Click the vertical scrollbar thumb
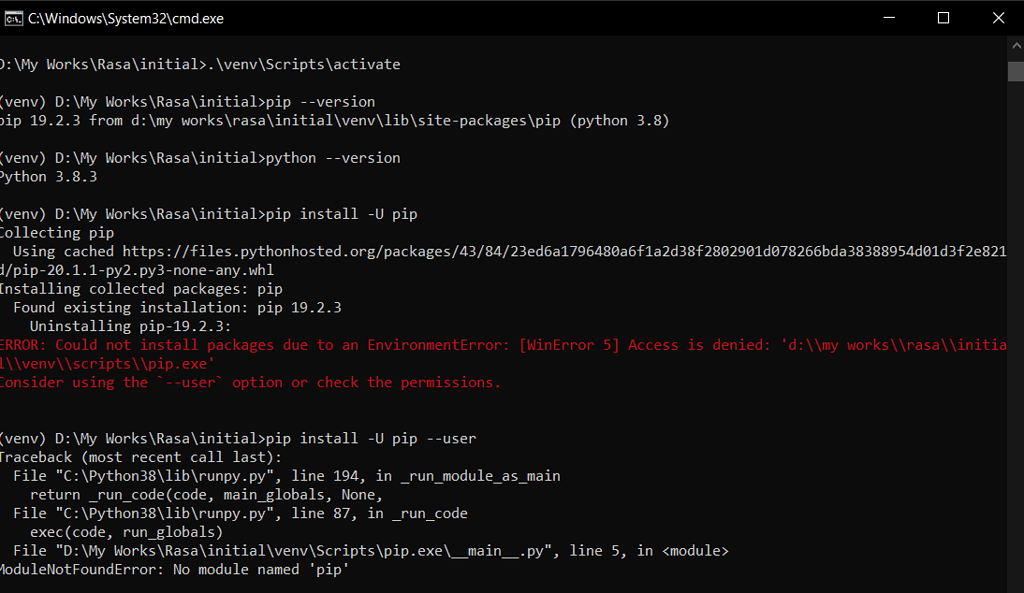Viewport: 1024px width, 593px height. [x=1015, y=70]
